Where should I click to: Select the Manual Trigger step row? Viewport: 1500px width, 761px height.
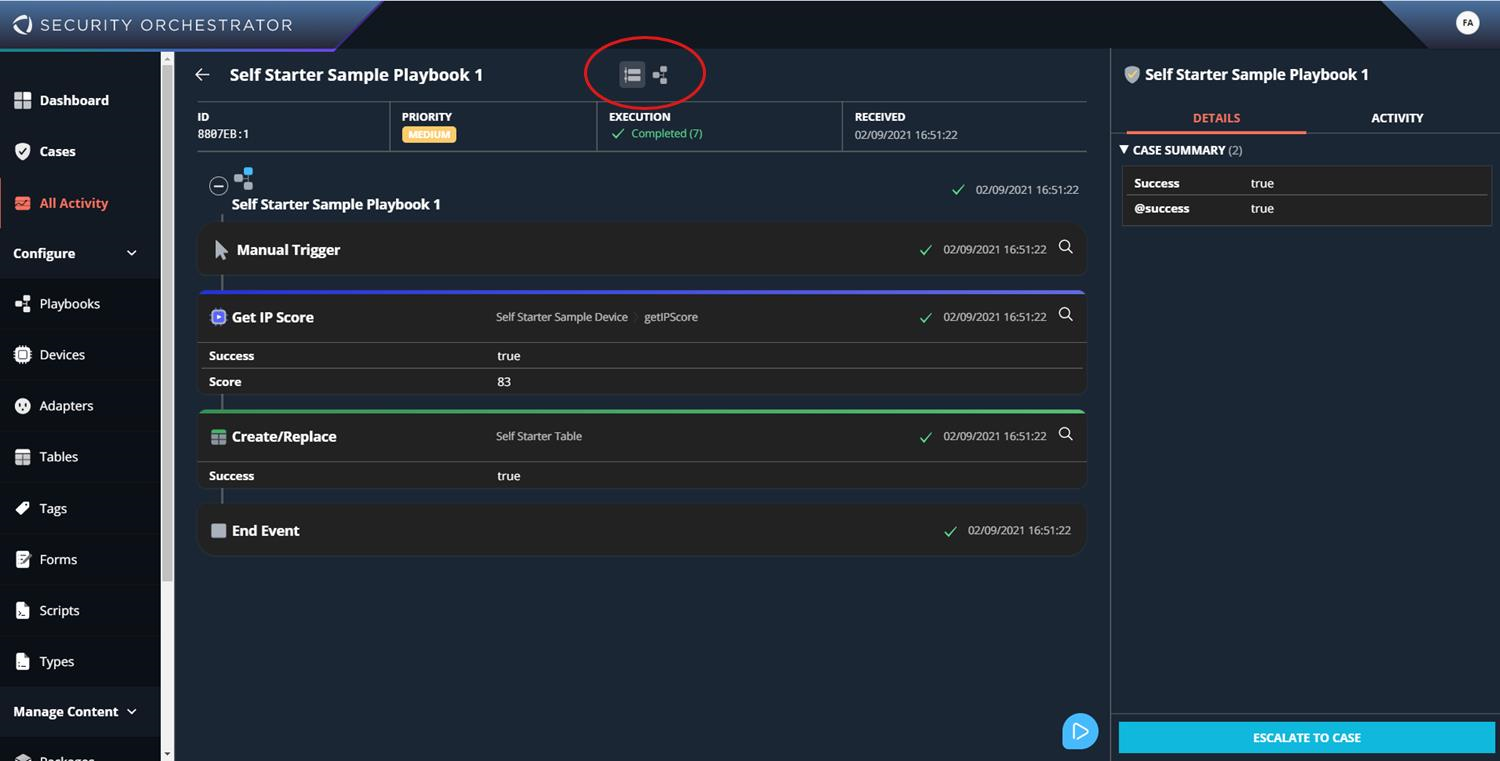(x=642, y=249)
